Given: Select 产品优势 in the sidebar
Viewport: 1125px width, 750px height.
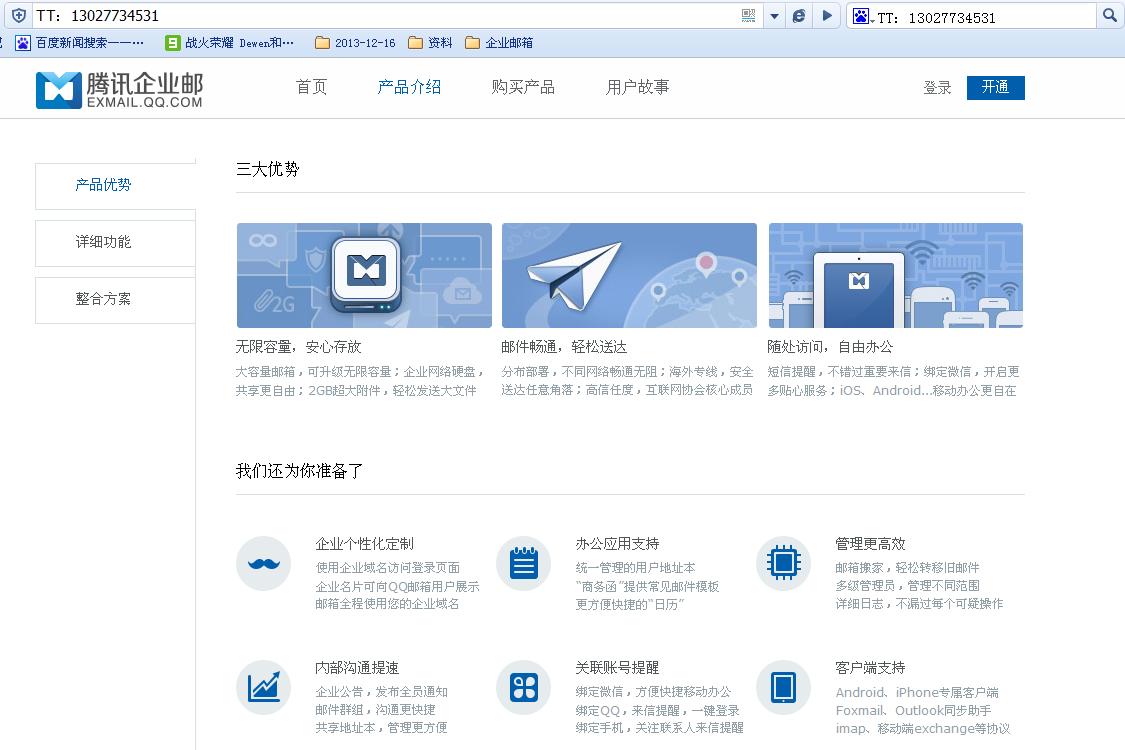Looking at the screenshot, I should (116, 185).
